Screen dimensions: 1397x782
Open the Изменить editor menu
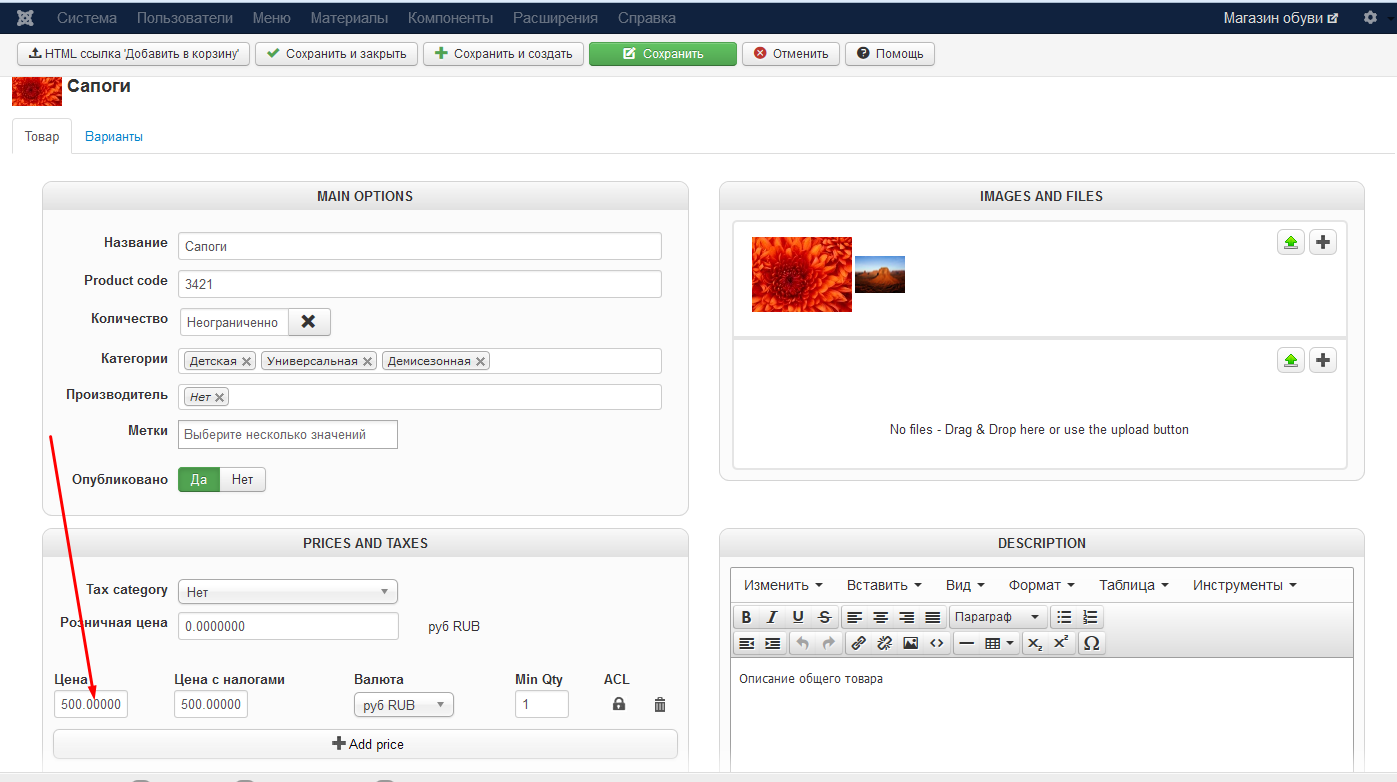784,585
